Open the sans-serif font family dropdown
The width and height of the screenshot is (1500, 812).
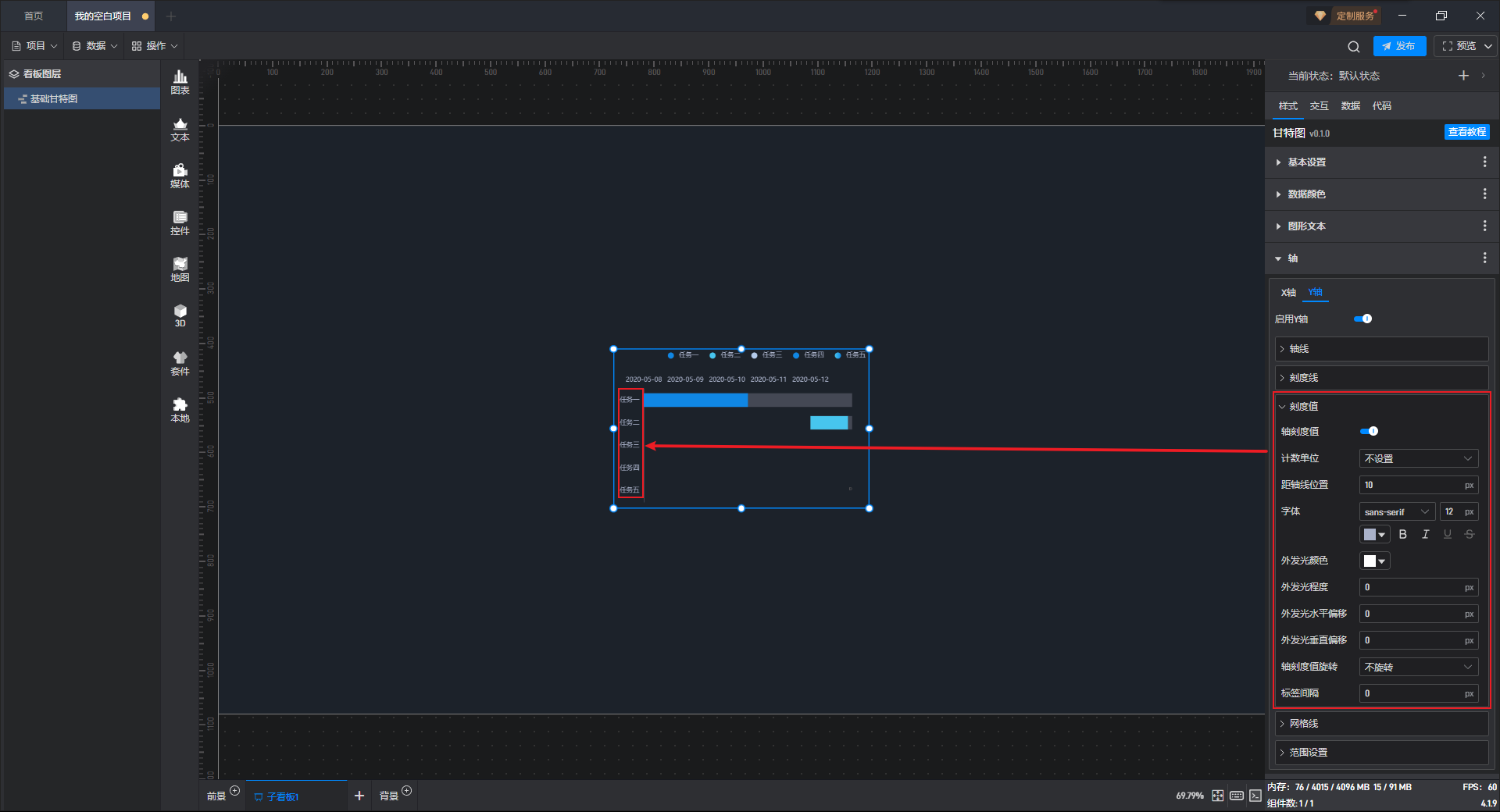coord(1397,511)
